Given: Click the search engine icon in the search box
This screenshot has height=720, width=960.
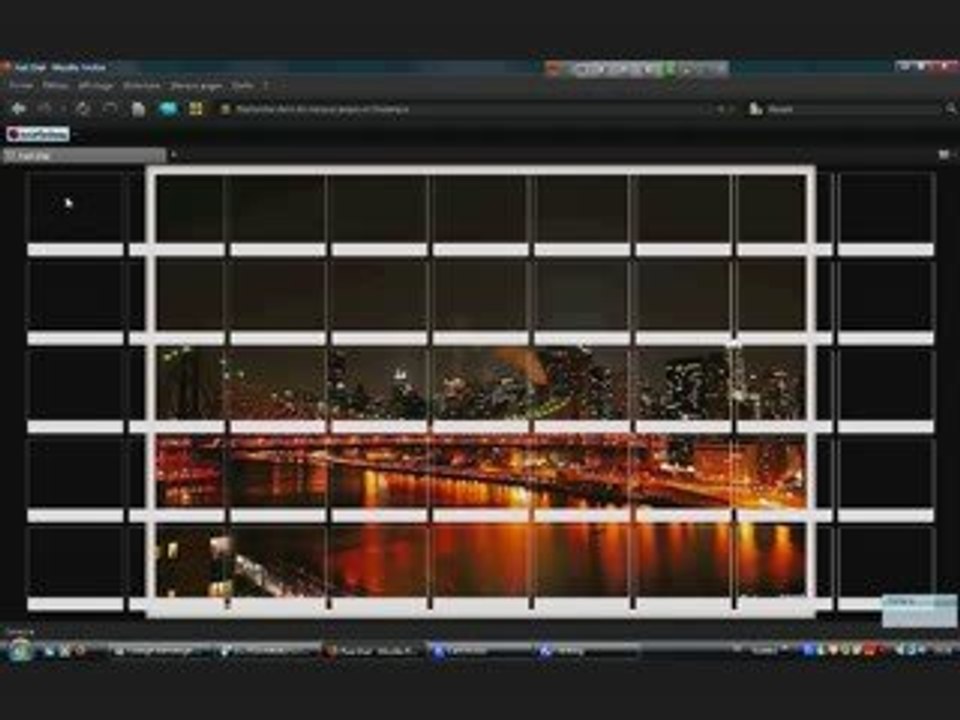Looking at the screenshot, I should pos(756,109).
